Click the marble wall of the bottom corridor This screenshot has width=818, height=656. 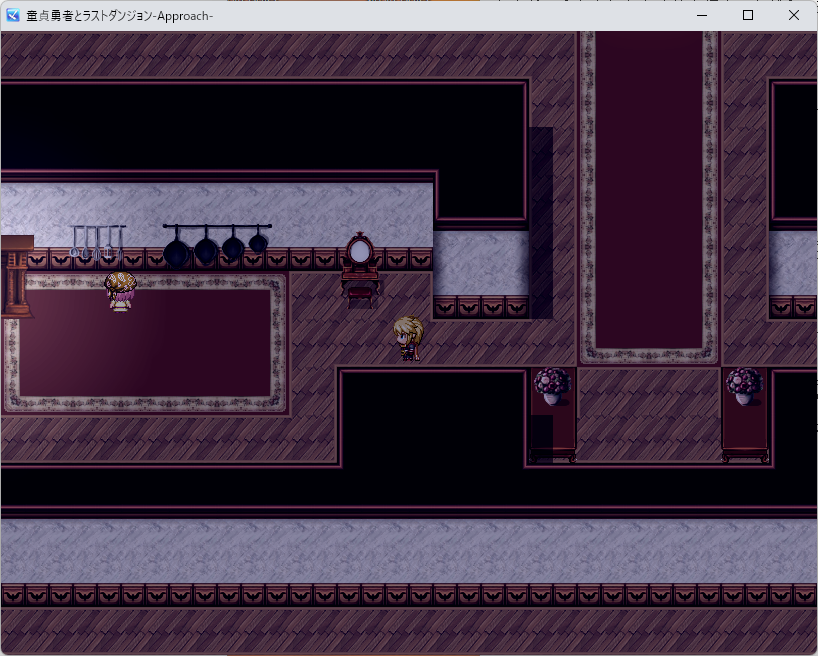coord(400,550)
